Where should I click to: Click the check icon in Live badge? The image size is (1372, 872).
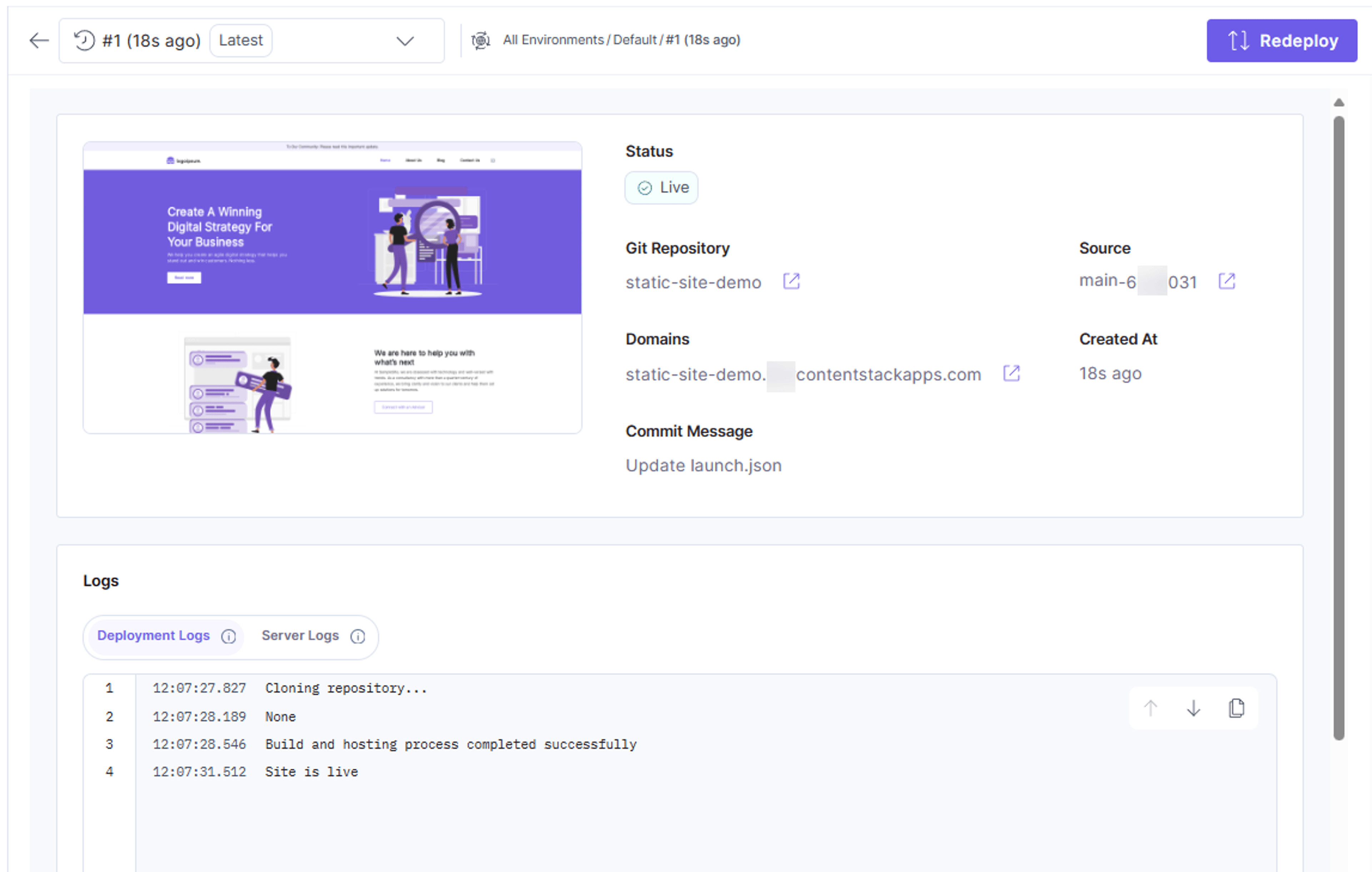click(645, 188)
